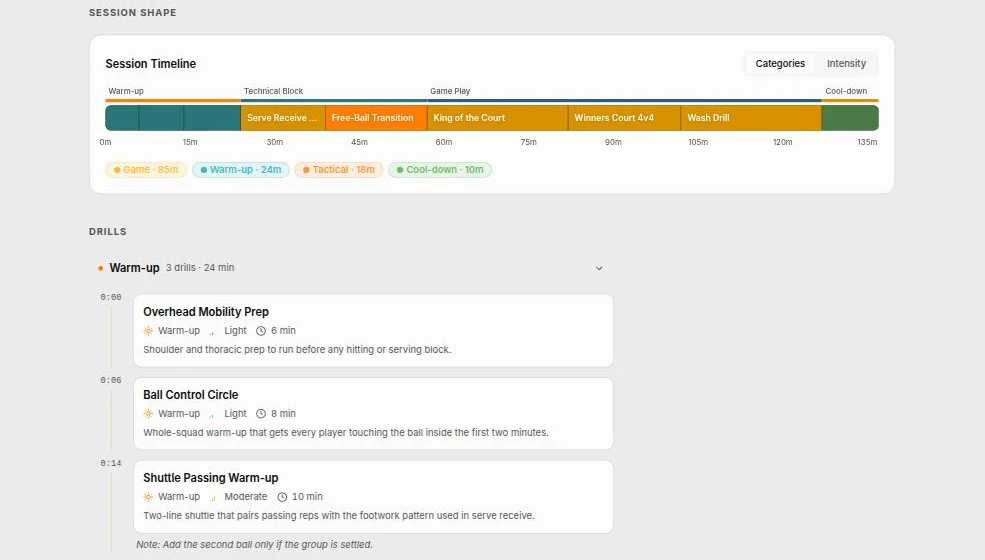Click the Technical Block phase label

pos(273,91)
